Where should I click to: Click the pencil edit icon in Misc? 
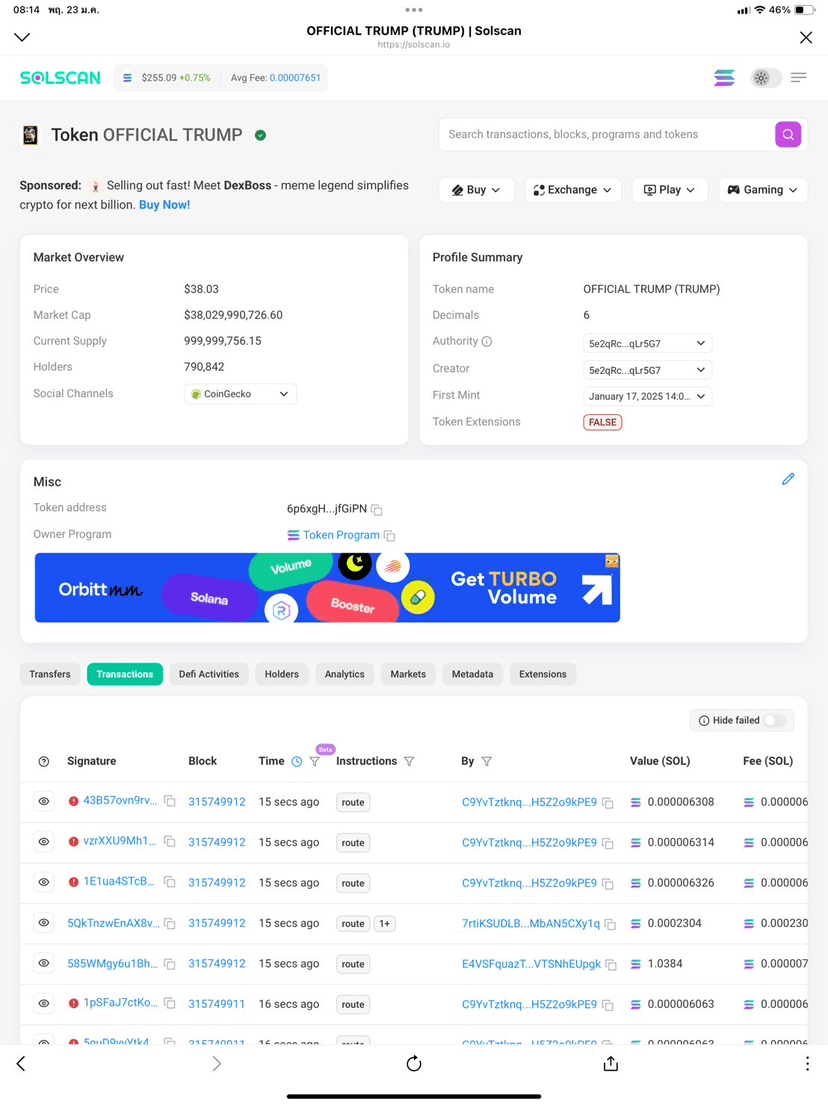click(x=788, y=479)
